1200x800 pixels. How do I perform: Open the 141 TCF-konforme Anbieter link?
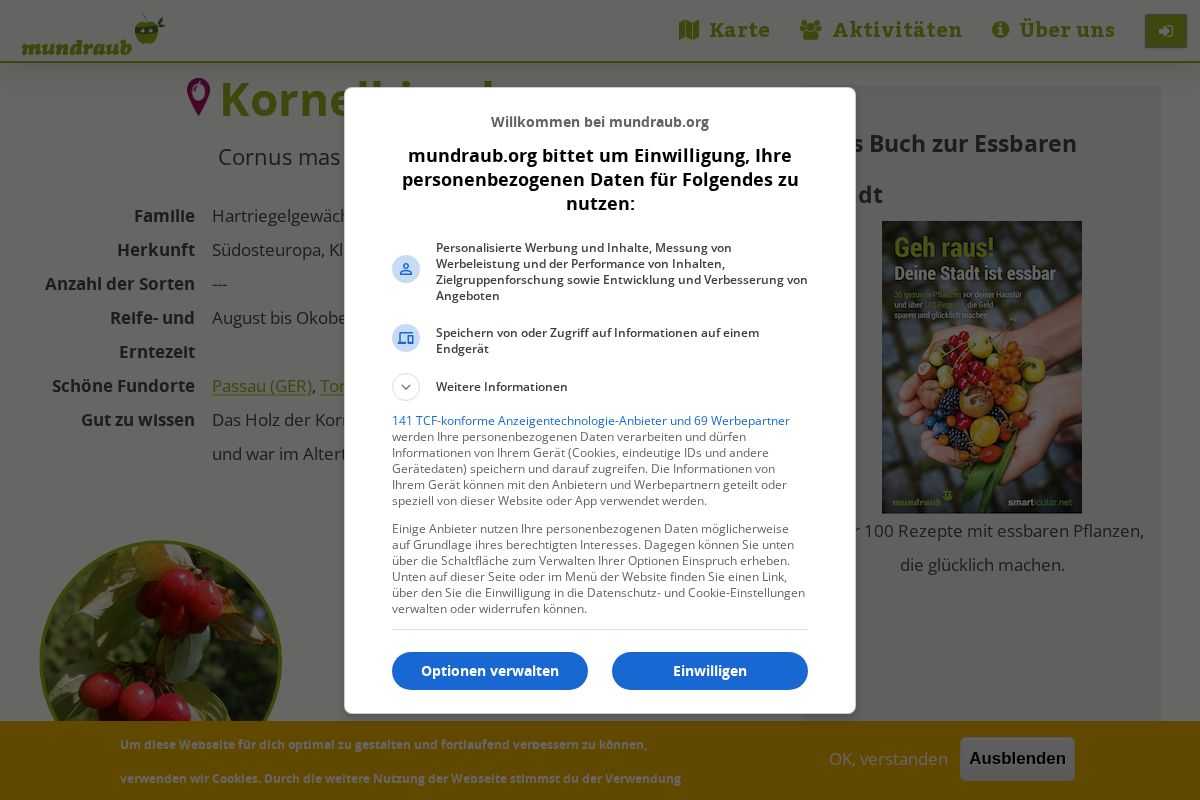(591, 421)
